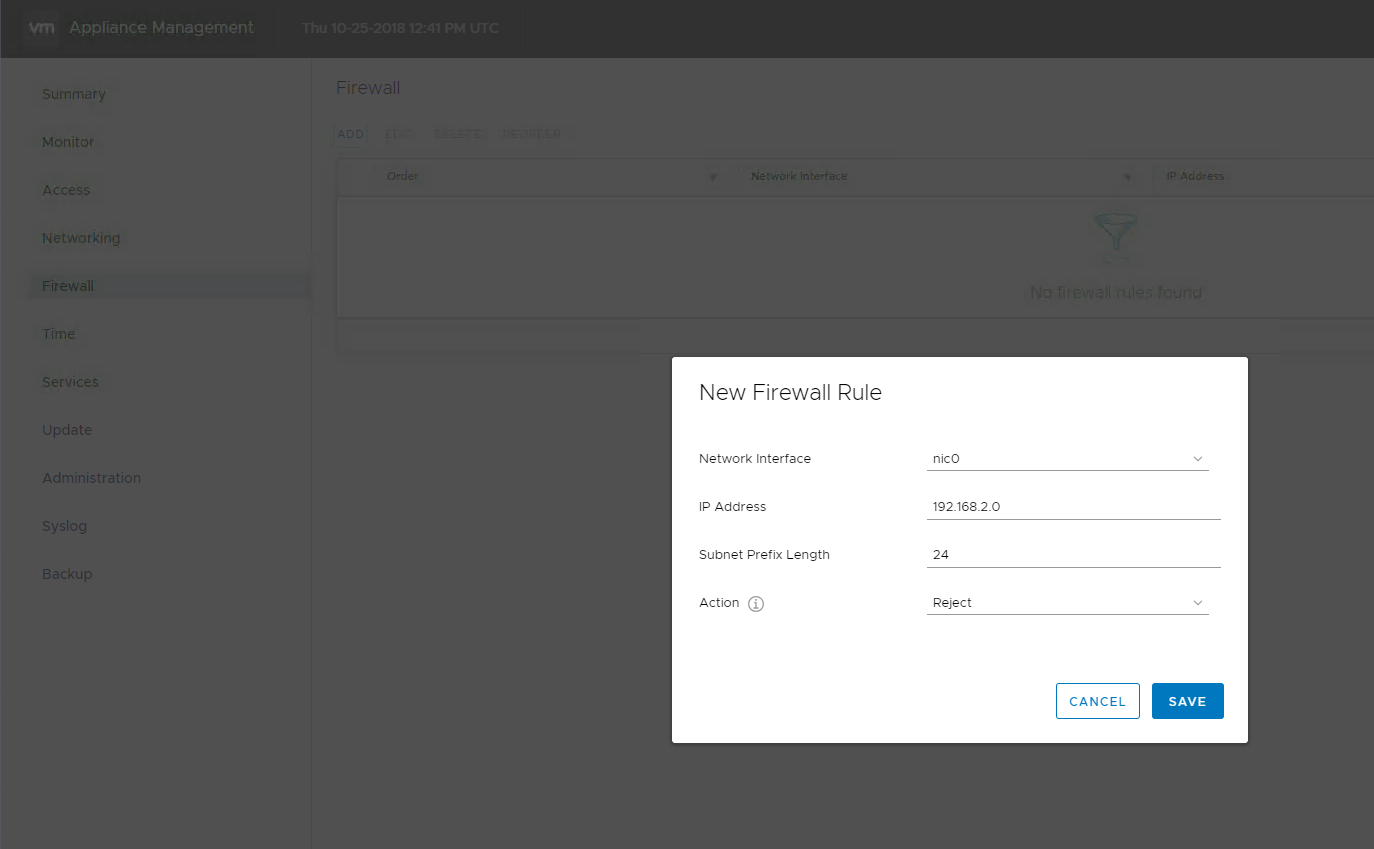Click the vm logo in header
1374x849 pixels.
41,28
